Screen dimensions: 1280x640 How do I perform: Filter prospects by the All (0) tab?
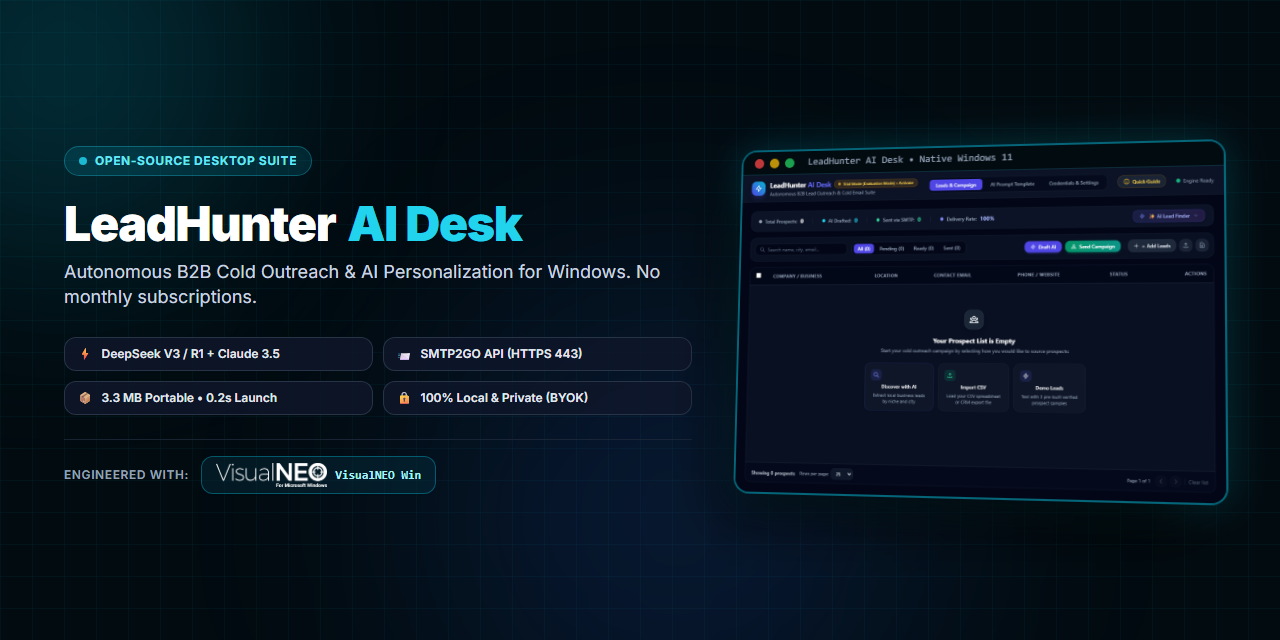863,249
